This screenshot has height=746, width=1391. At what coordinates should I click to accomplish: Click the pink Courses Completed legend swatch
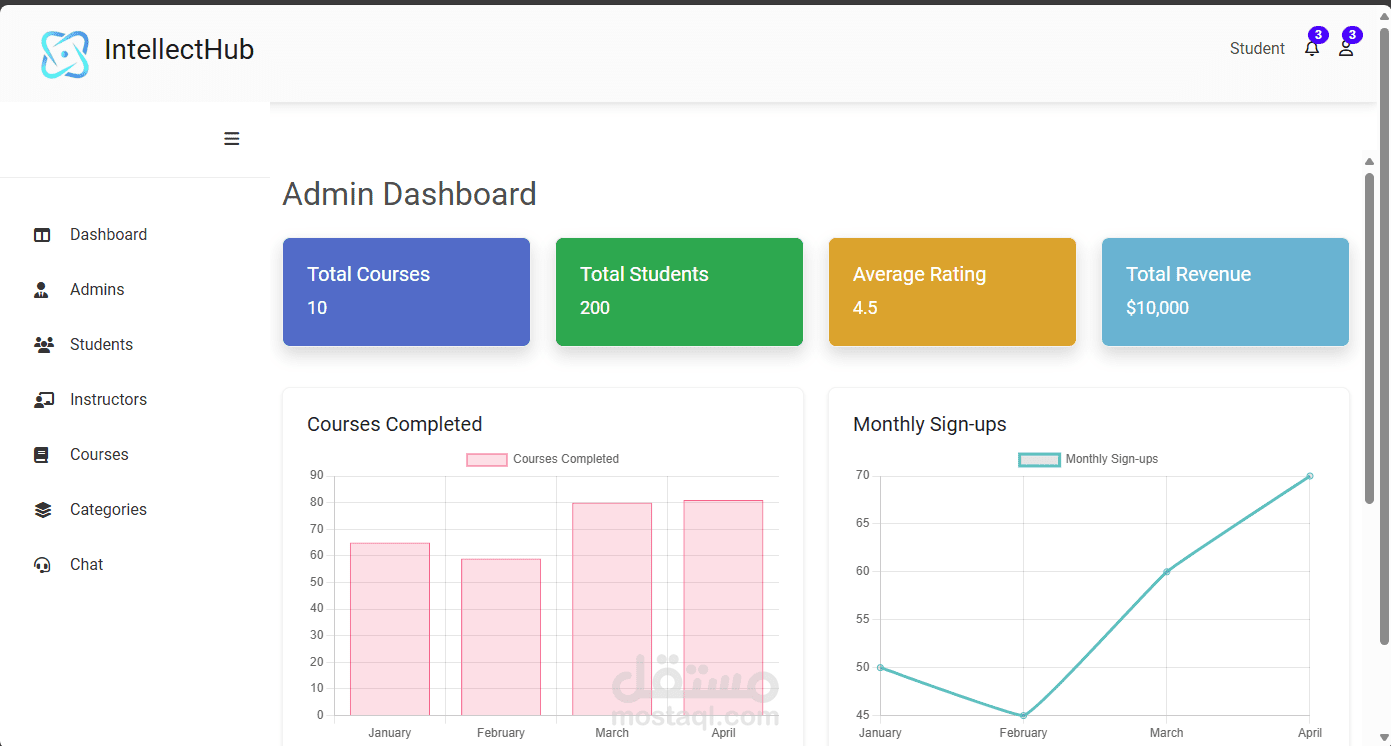tap(487, 459)
